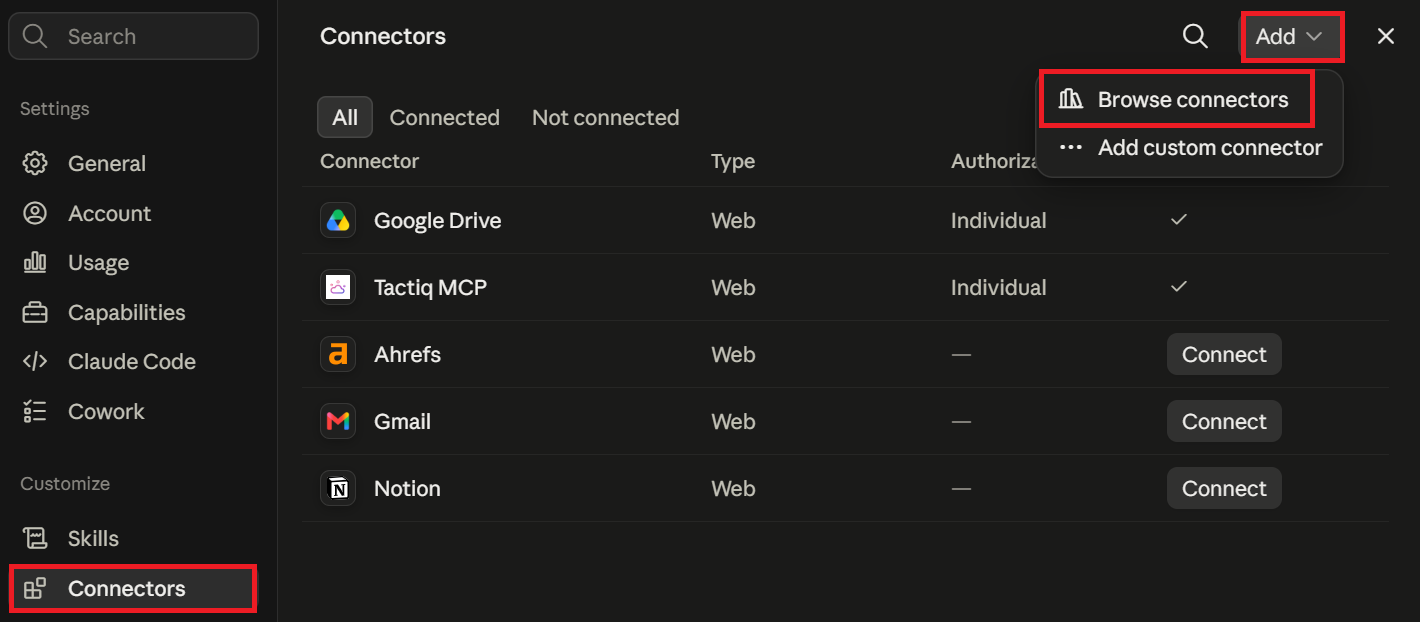Click the Claude Code brackets icon
The height and width of the screenshot is (622, 1420).
click(35, 361)
